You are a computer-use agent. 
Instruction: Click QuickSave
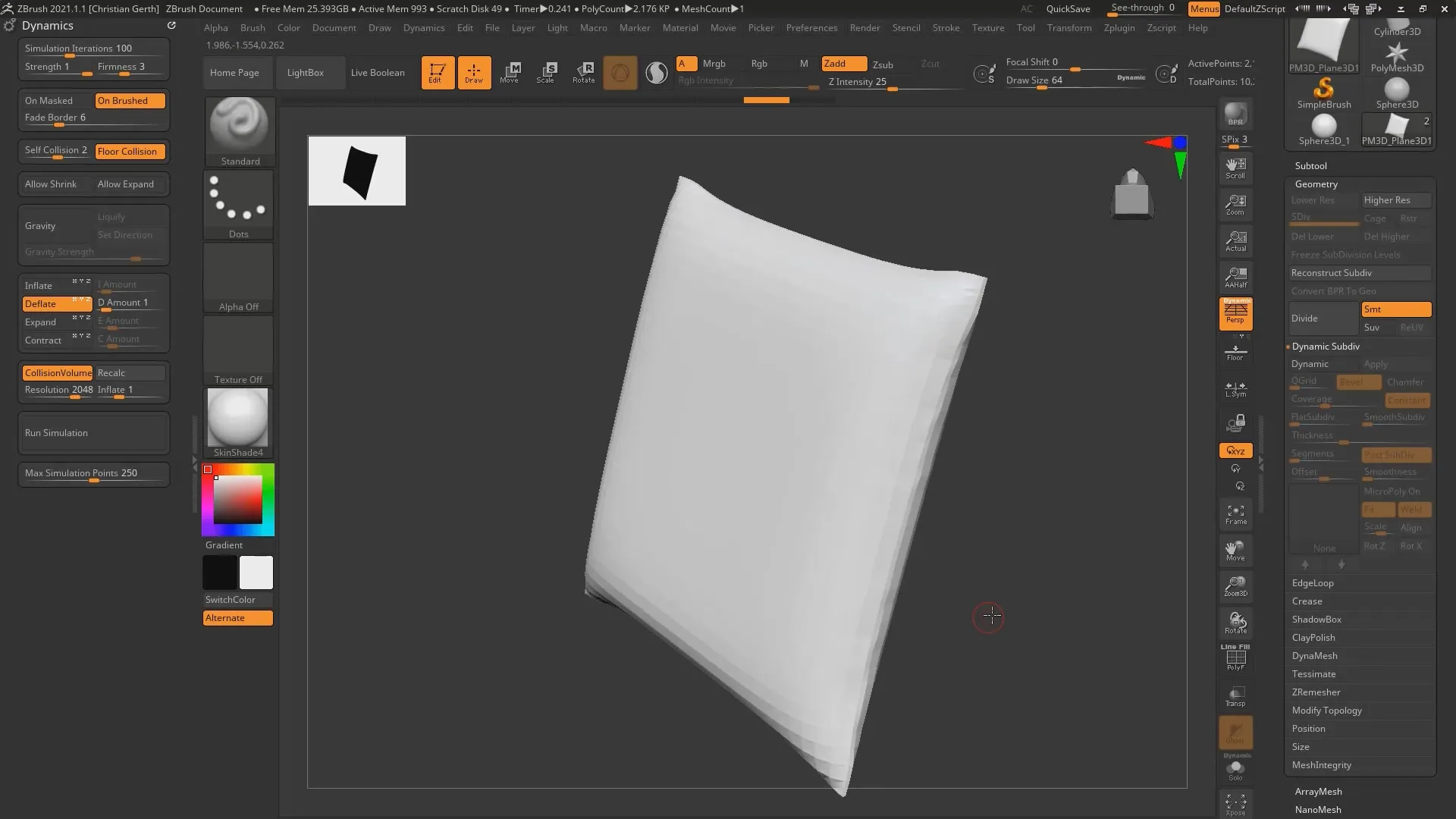[x=1068, y=9]
